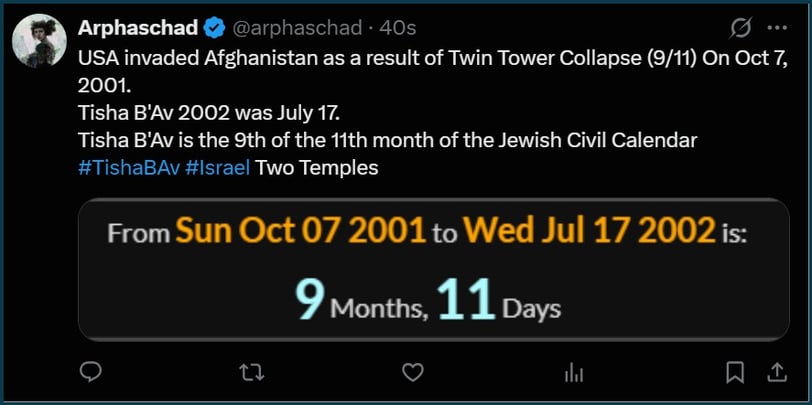This screenshot has width=812, height=405.
Task: Open the Arphaschad profile avatar
Action: 39,41
